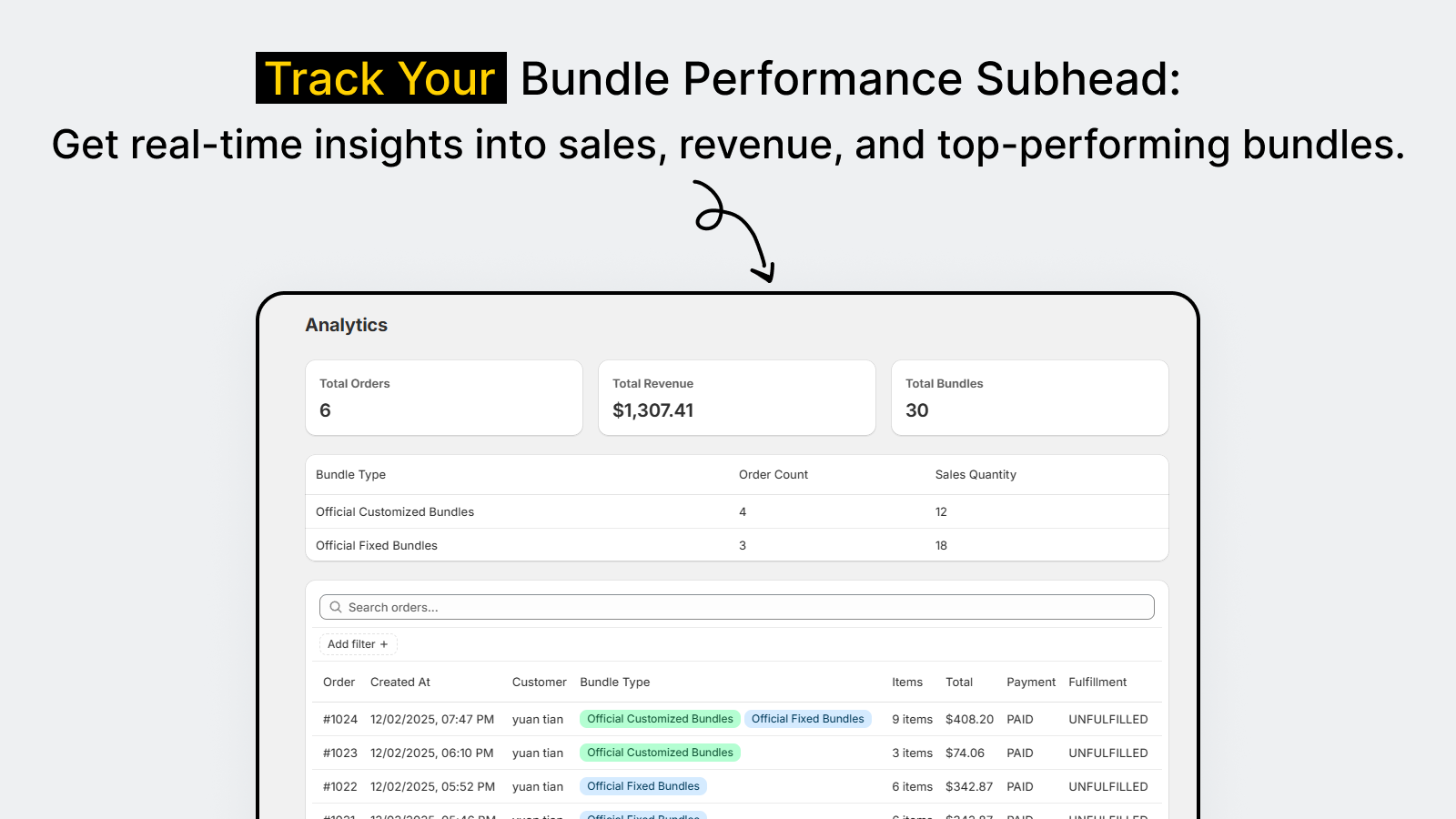Click the green Official Customized Bundles badge on #1024

click(660, 718)
